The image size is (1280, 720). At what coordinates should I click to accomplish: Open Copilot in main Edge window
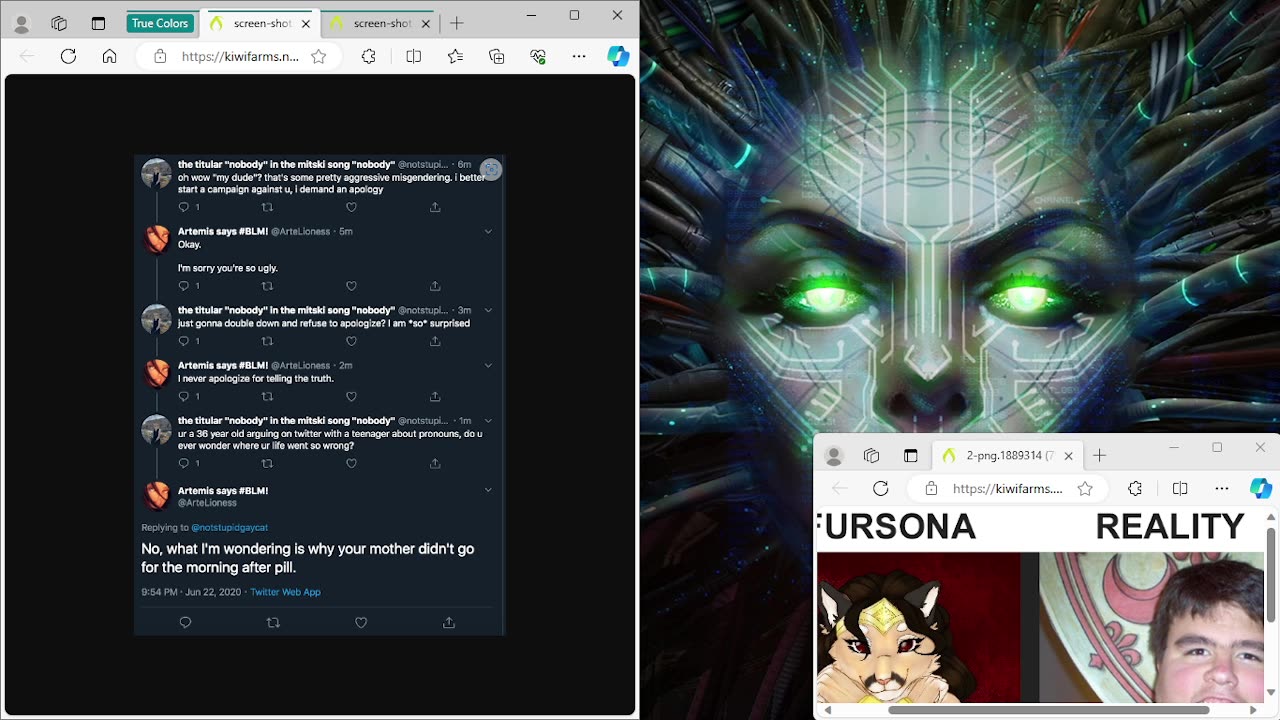coord(618,56)
